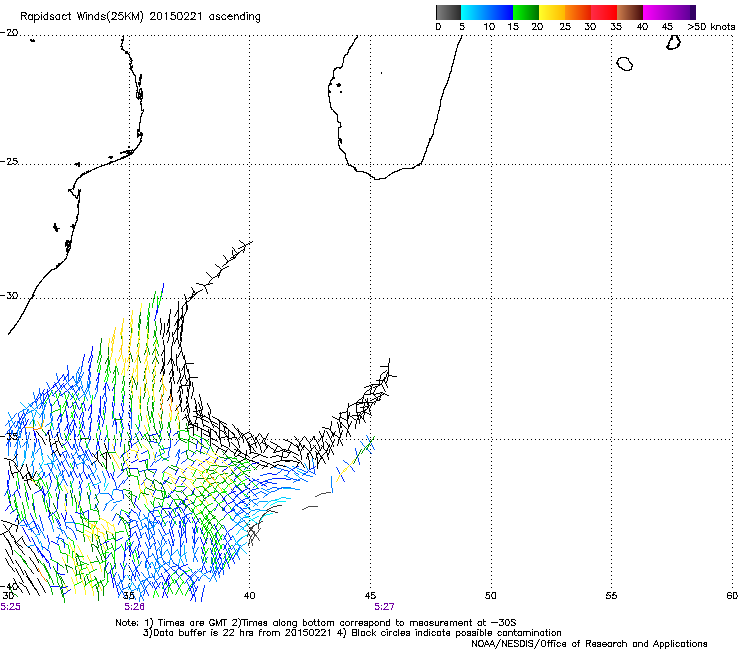Click the purple '5:25' time label
This screenshot has width=740, height=650.
(10, 607)
